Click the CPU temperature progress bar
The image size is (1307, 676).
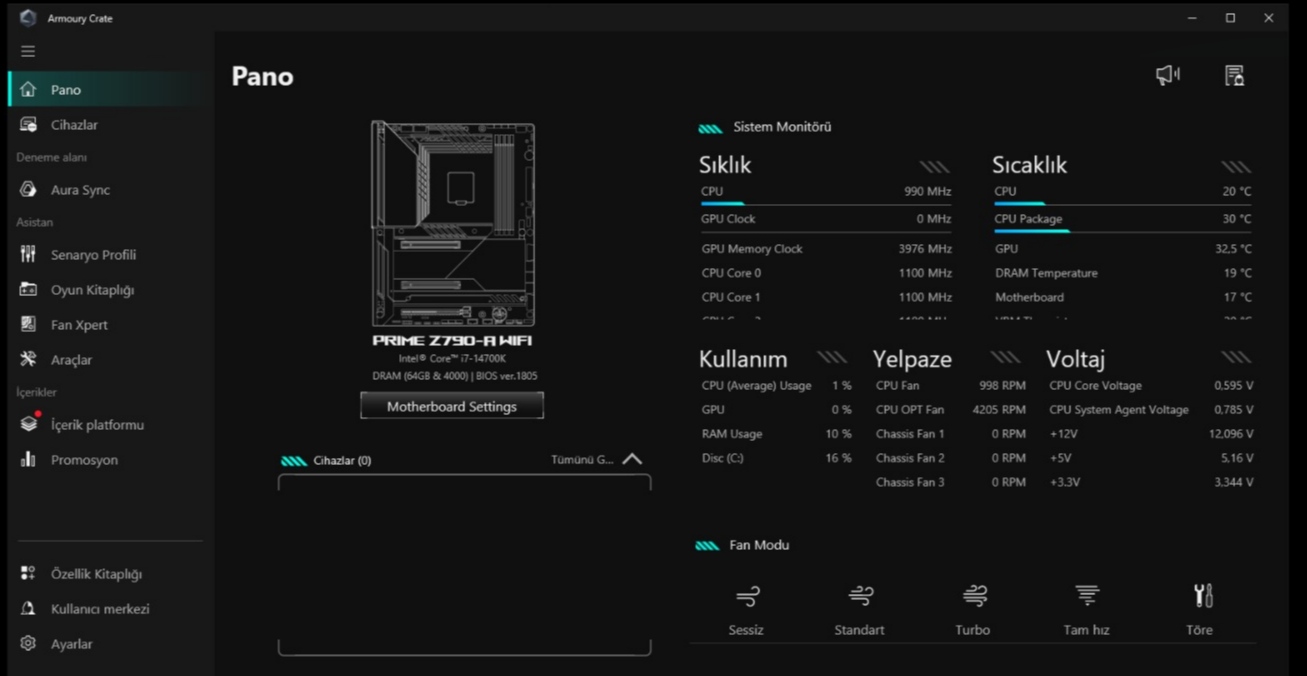click(x=1122, y=204)
